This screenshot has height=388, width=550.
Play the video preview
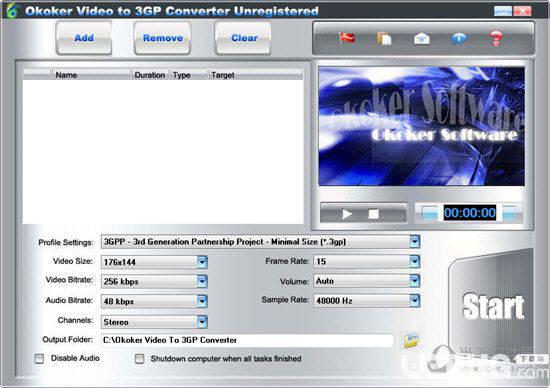[x=347, y=214]
